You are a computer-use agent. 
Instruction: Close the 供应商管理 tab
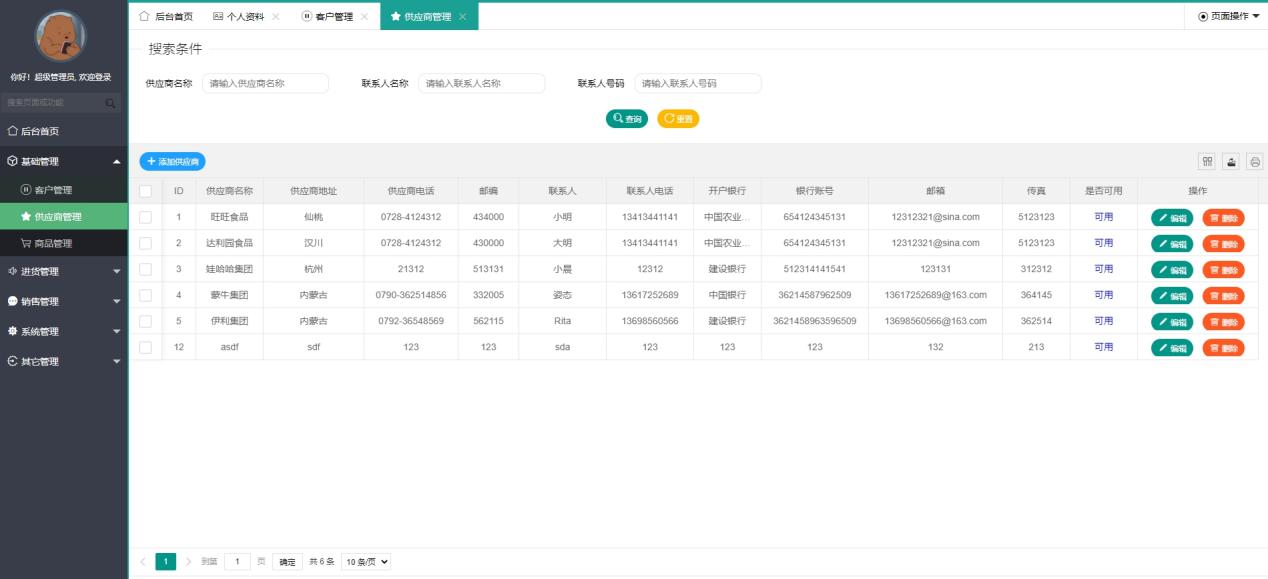(462, 17)
